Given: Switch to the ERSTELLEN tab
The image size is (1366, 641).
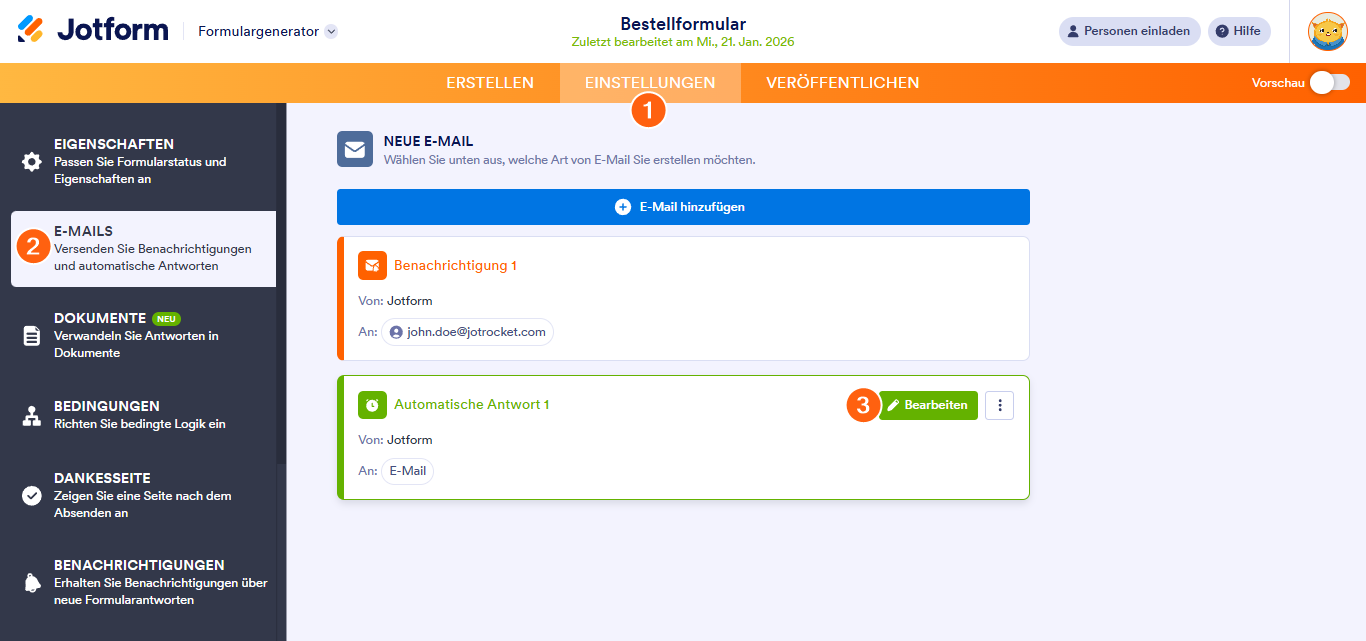Looking at the screenshot, I should coord(490,83).
